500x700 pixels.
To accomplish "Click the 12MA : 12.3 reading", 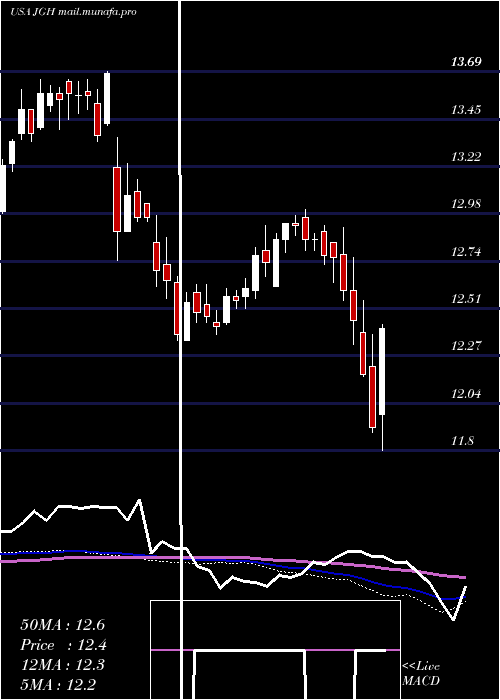I will pos(62,665).
